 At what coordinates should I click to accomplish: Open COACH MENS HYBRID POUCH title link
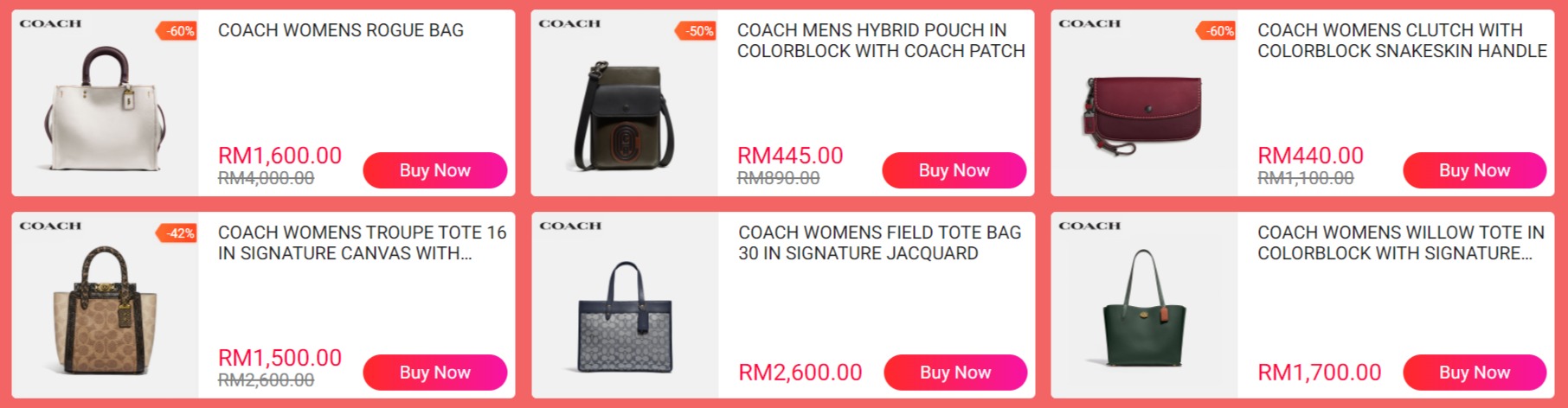pyautogui.click(x=881, y=41)
